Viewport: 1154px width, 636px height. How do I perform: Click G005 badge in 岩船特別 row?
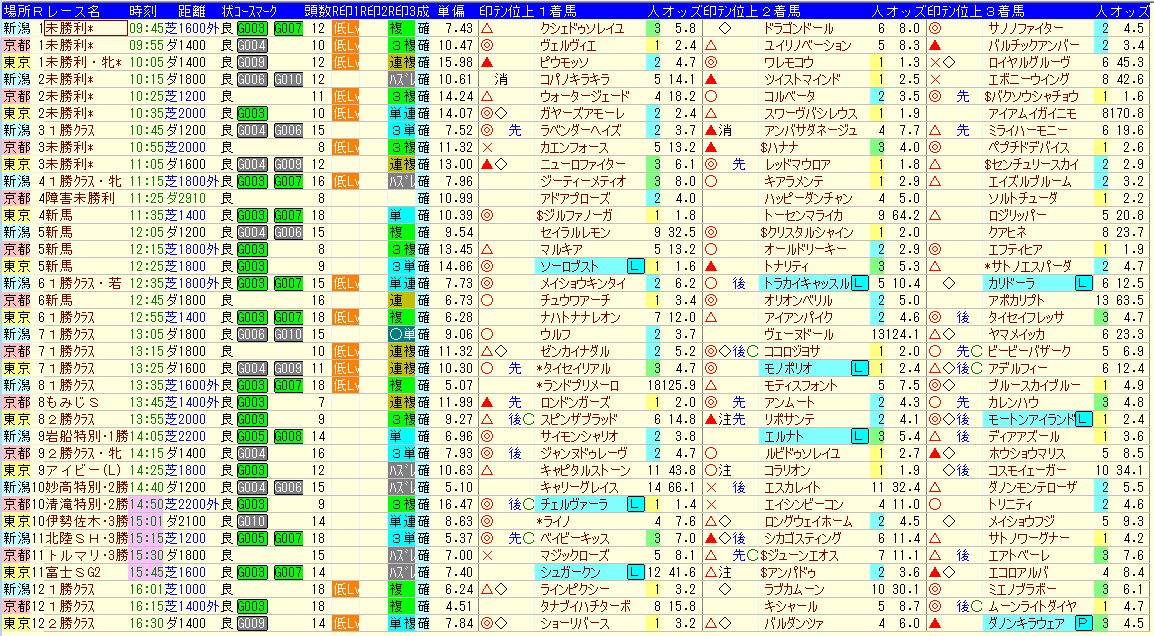point(252,437)
